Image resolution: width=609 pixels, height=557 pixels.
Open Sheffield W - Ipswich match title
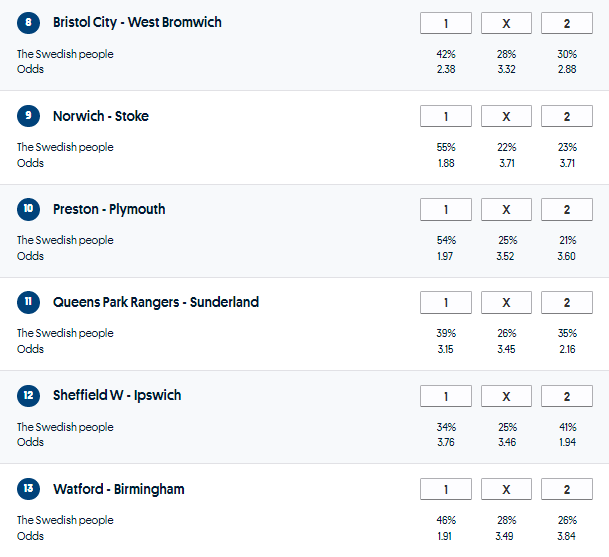(x=117, y=395)
